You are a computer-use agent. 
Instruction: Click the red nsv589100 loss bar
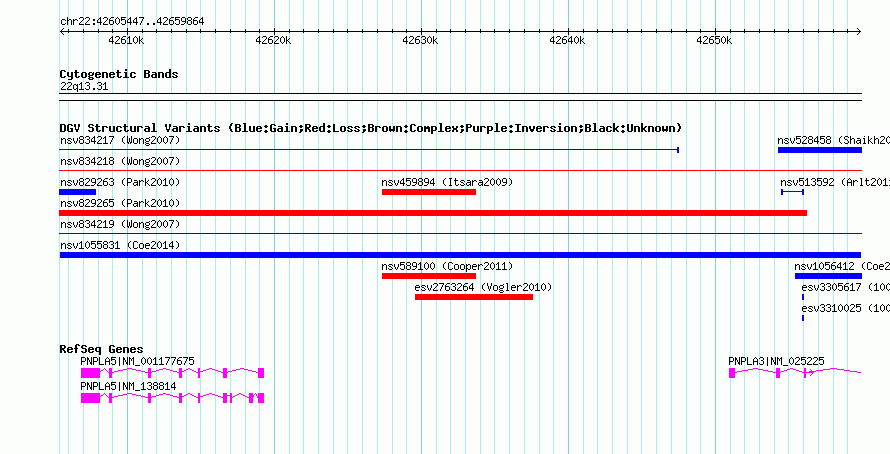point(429,276)
